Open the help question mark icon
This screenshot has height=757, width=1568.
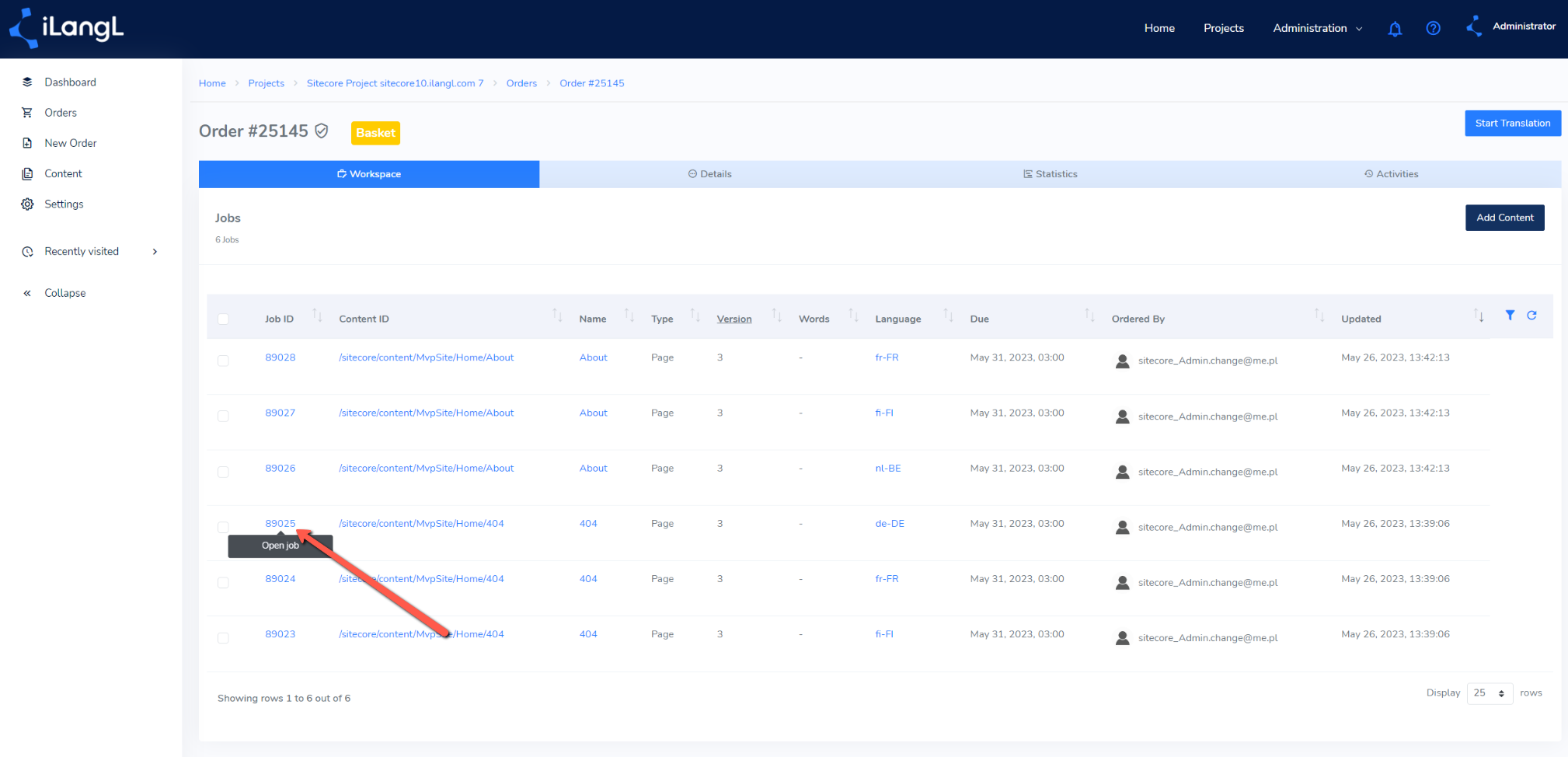tap(1434, 28)
